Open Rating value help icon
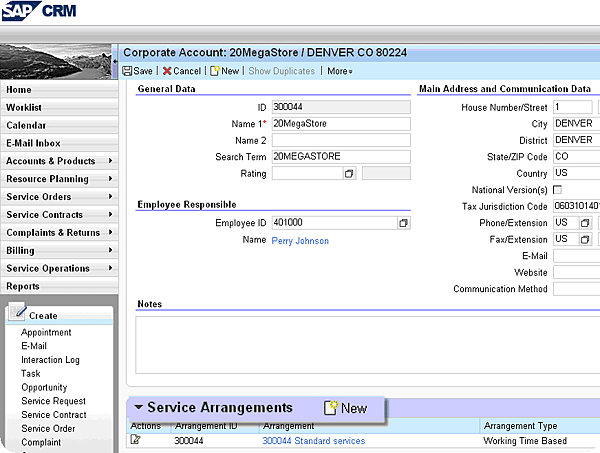 point(349,173)
